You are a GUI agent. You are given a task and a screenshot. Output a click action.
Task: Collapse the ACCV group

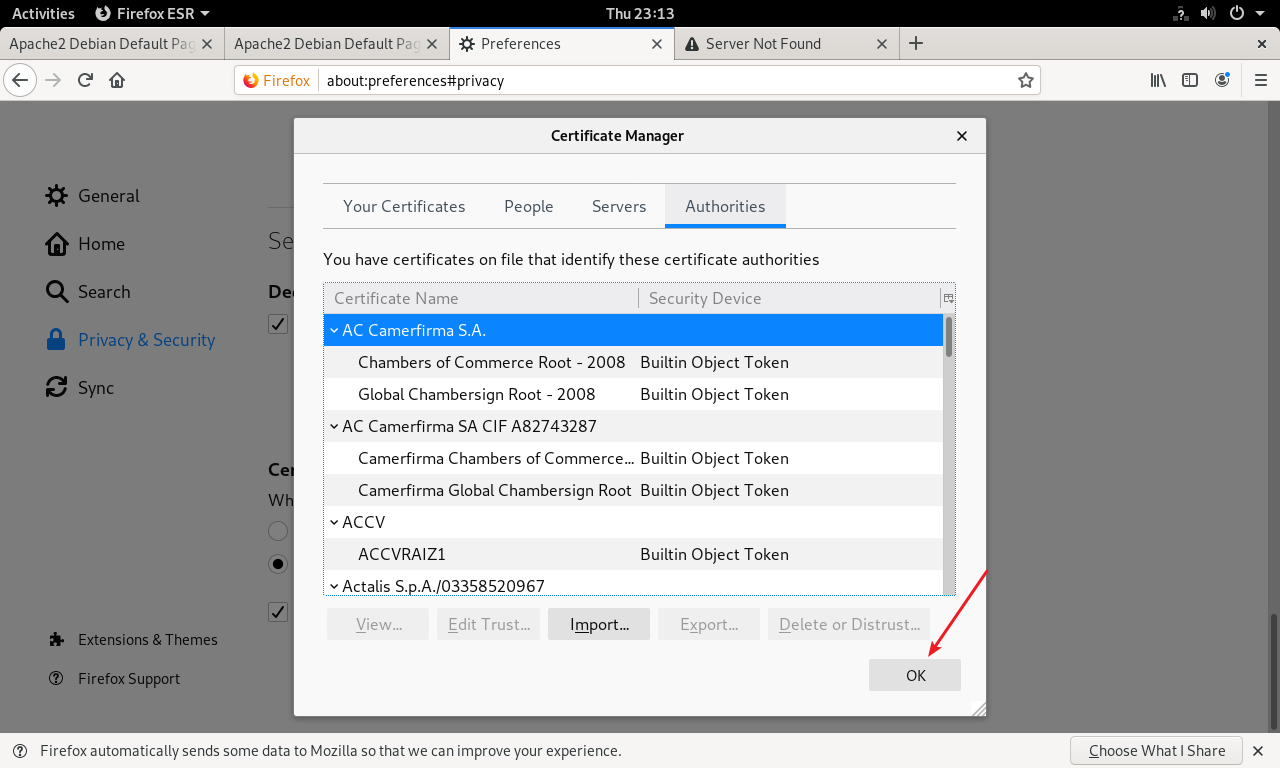click(x=334, y=522)
